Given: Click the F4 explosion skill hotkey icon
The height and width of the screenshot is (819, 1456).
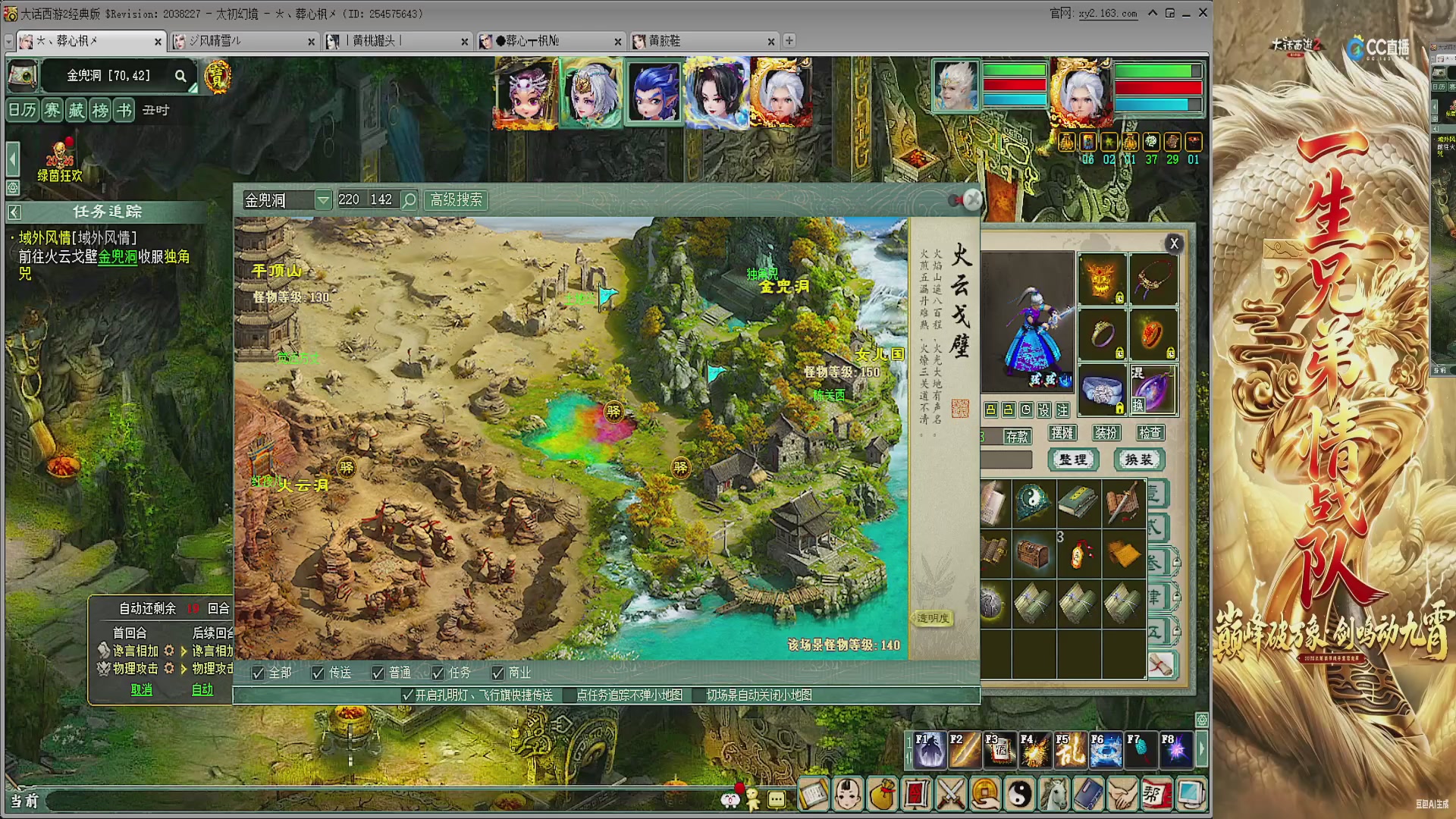Looking at the screenshot, I should coord(1034,749).
